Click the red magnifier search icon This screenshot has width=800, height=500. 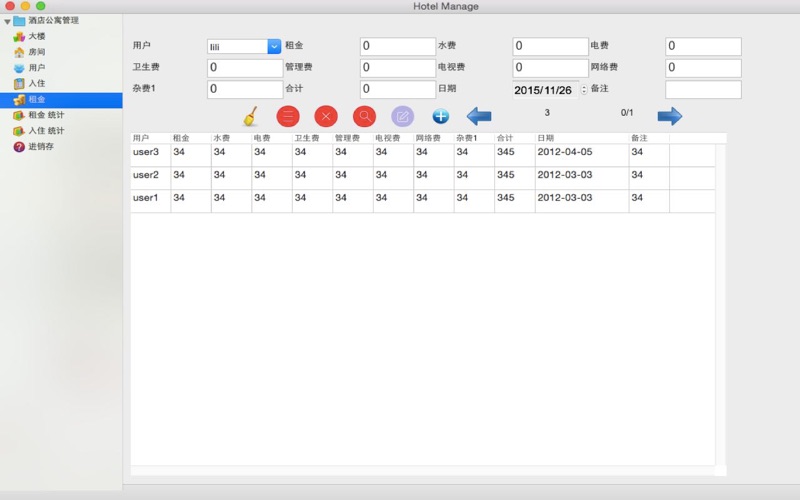[x=364, y=116]
